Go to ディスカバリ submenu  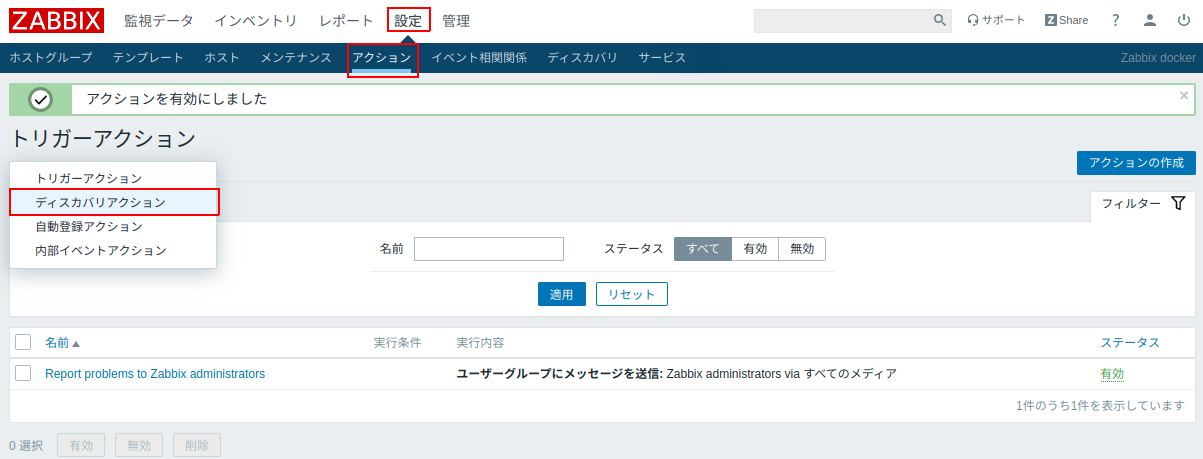[x=582, y=58]
